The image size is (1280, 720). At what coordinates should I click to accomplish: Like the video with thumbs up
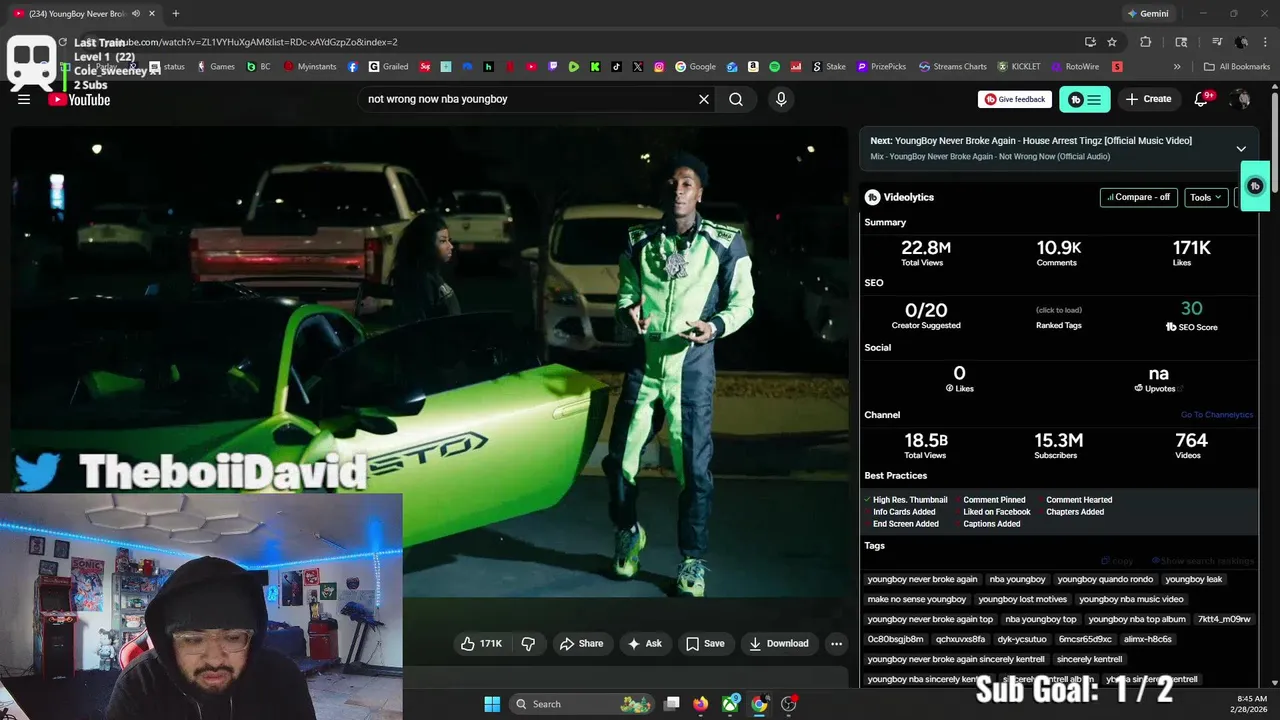pos(481,643)
